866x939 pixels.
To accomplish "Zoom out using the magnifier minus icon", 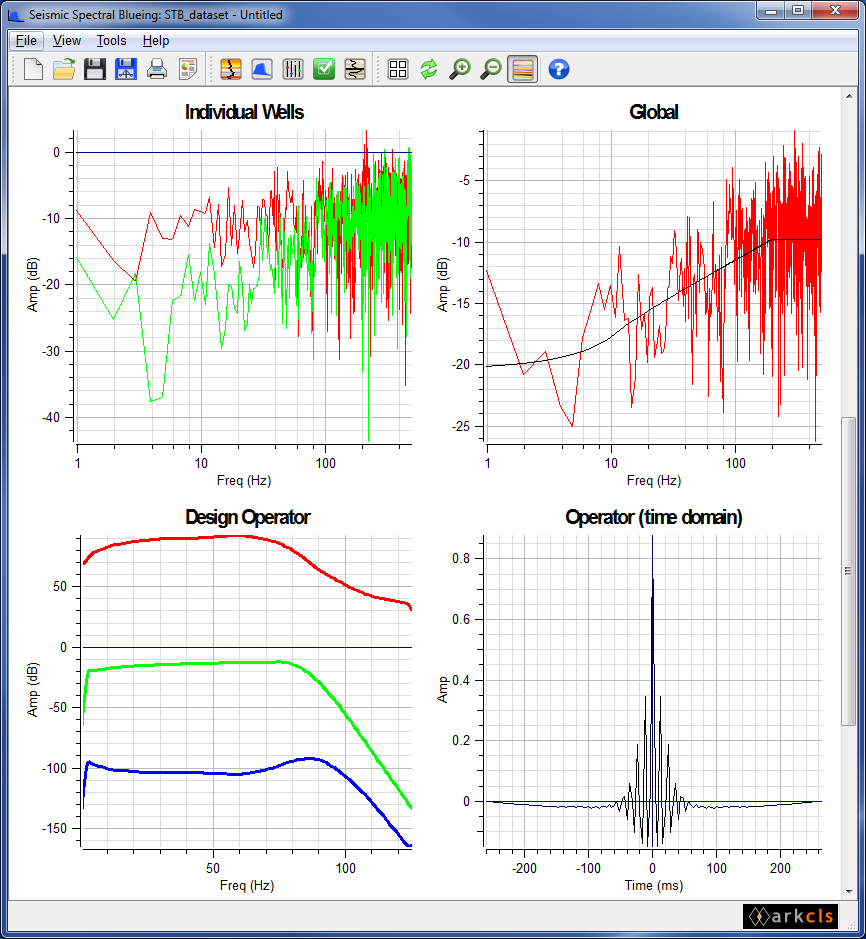I will pos(491,69).
